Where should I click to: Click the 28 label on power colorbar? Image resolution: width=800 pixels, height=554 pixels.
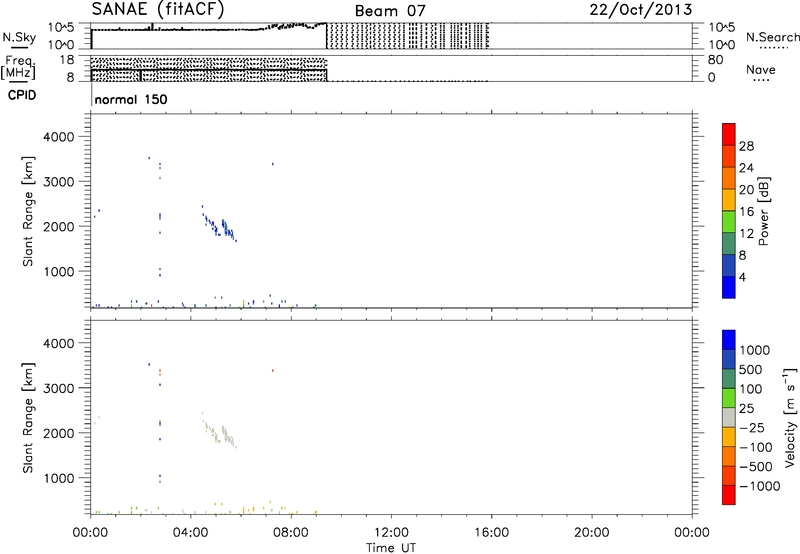pyautogui.click(x=746, y=146)
